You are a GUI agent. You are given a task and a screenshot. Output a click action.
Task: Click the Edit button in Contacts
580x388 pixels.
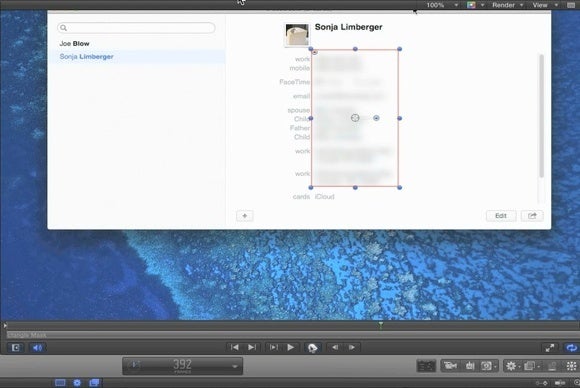[501, 216]
